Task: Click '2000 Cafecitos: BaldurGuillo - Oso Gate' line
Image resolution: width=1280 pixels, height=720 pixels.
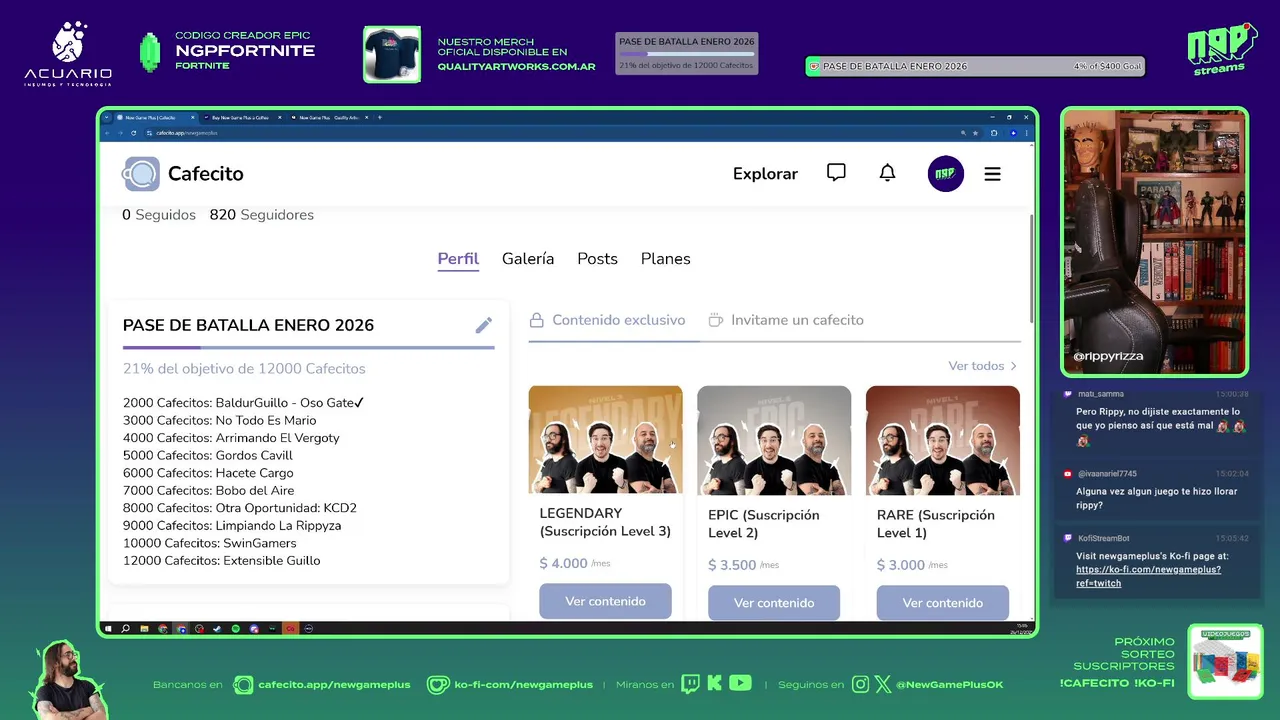Action: point(243,403)
